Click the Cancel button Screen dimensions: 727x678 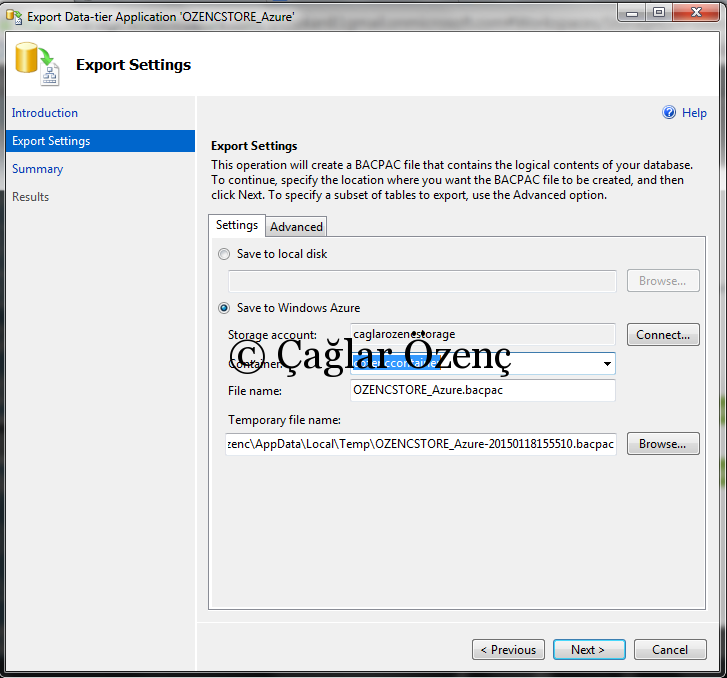(670, 650)
